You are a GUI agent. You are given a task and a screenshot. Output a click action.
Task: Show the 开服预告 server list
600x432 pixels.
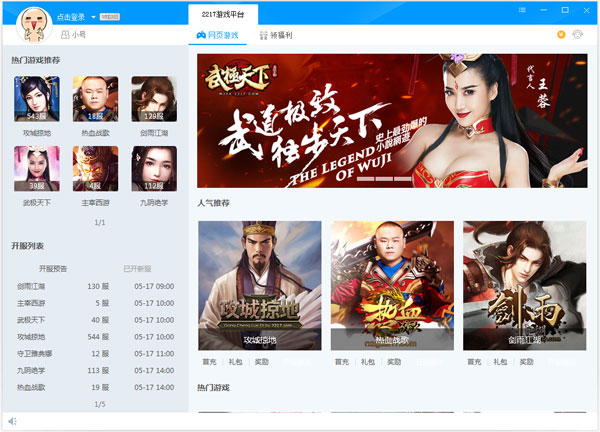[55, 269]
